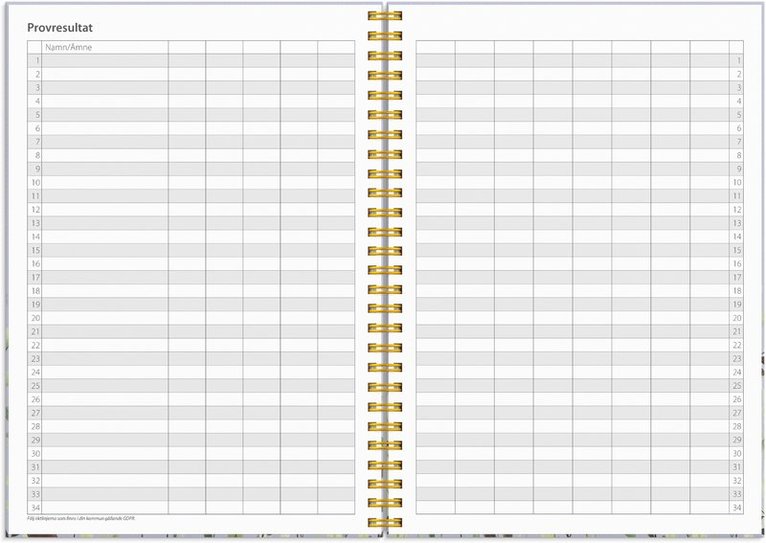Click the first column header cell on right page

click(435, 47)
